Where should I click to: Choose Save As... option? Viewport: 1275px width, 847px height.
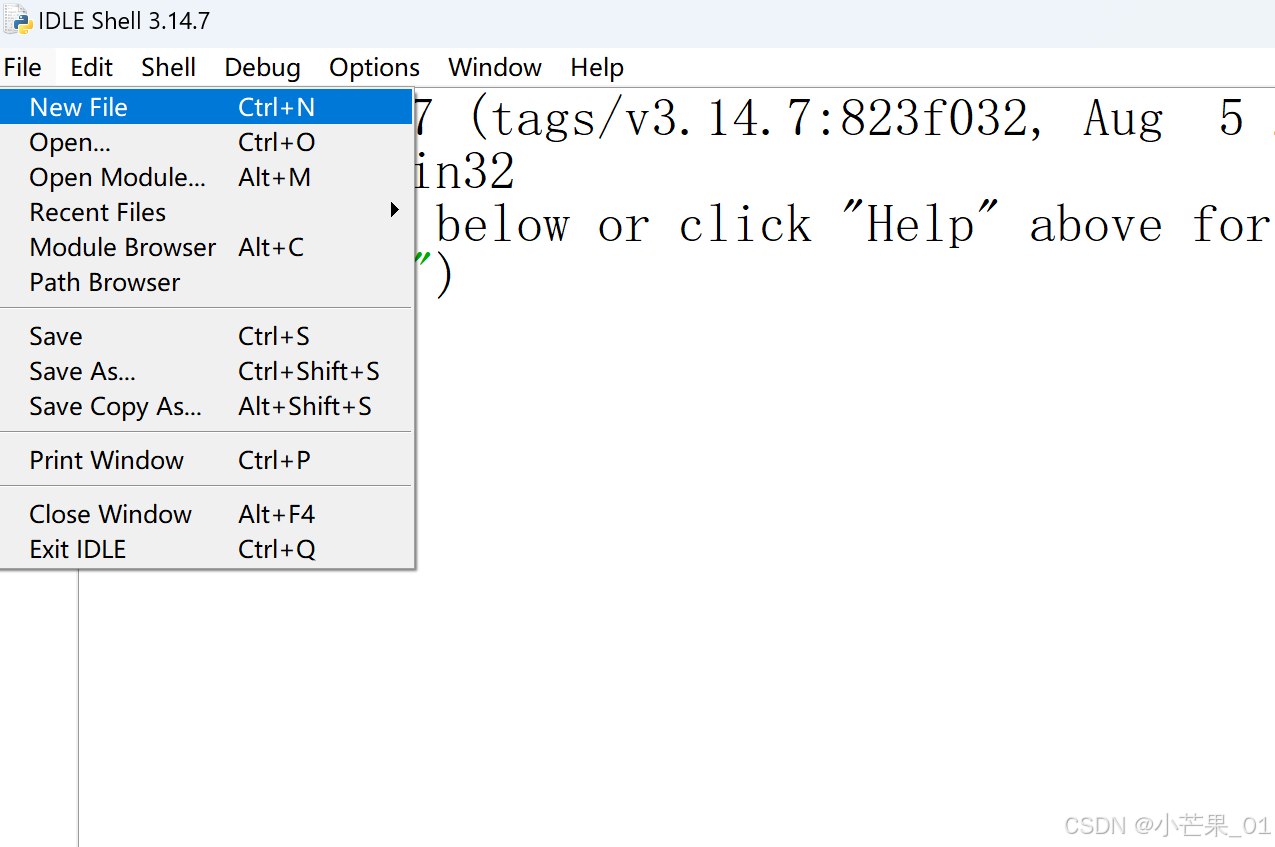[206, 371]
